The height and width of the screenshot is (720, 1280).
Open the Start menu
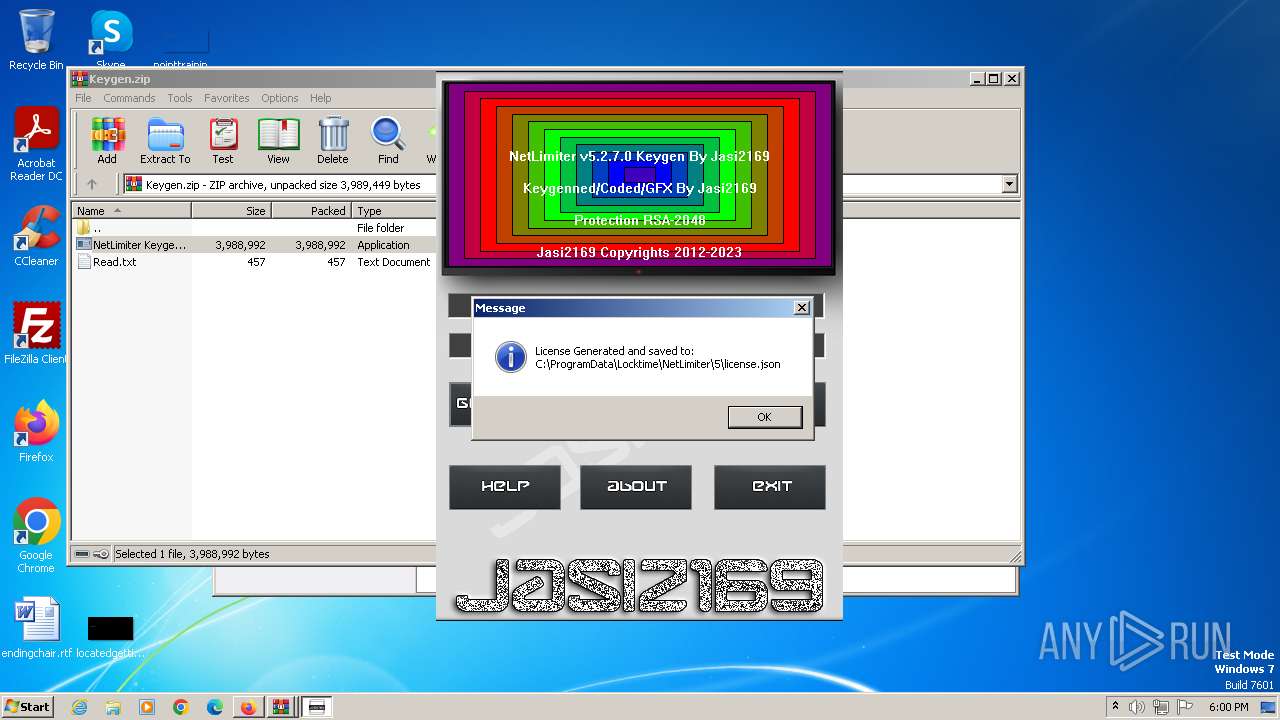coord(27,707)
